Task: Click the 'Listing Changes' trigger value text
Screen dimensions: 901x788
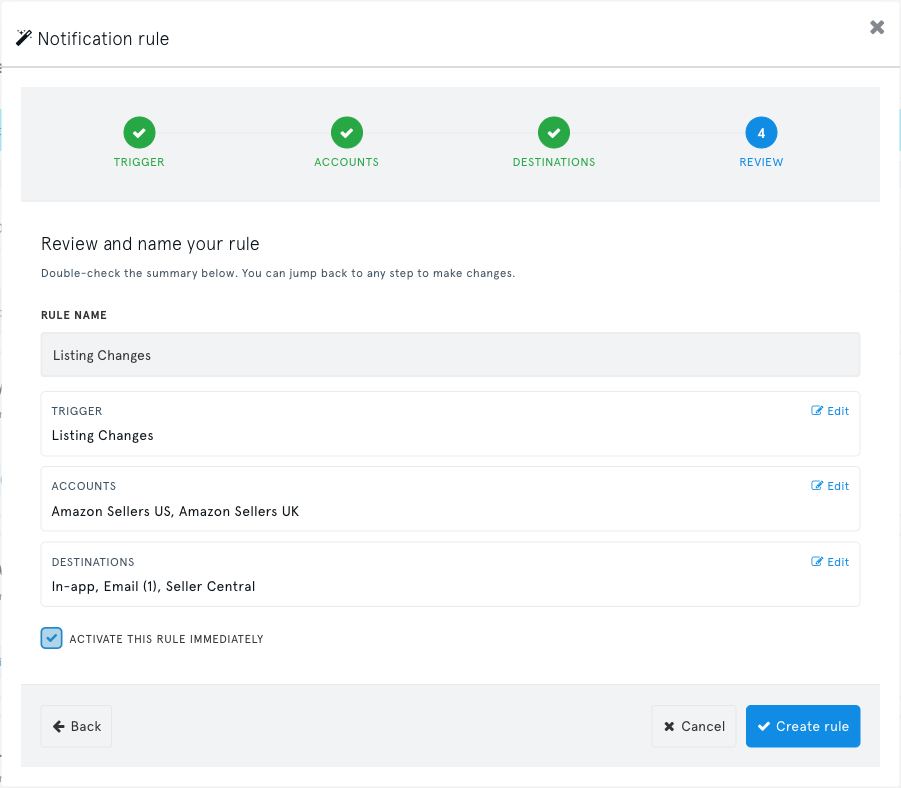Action: point(103,436)
